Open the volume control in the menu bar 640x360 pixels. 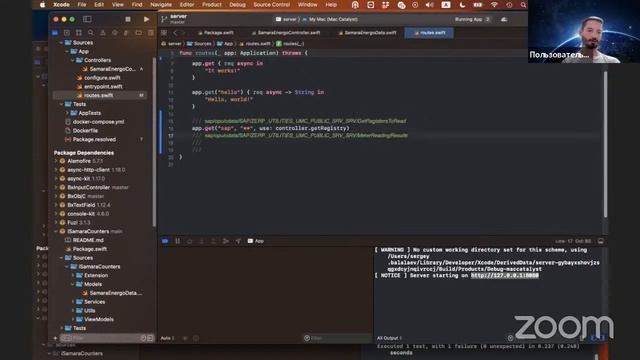click(429, 4)
